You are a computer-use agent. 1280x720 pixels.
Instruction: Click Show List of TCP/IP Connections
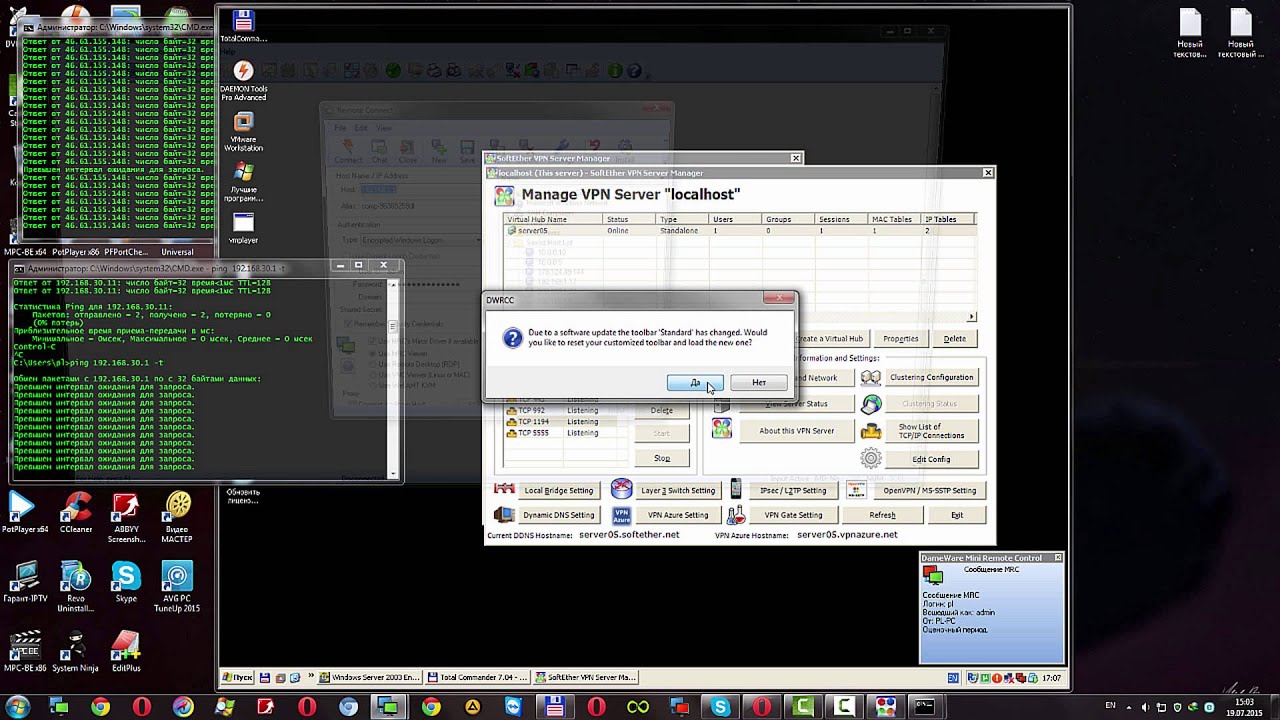coord(931,431)
